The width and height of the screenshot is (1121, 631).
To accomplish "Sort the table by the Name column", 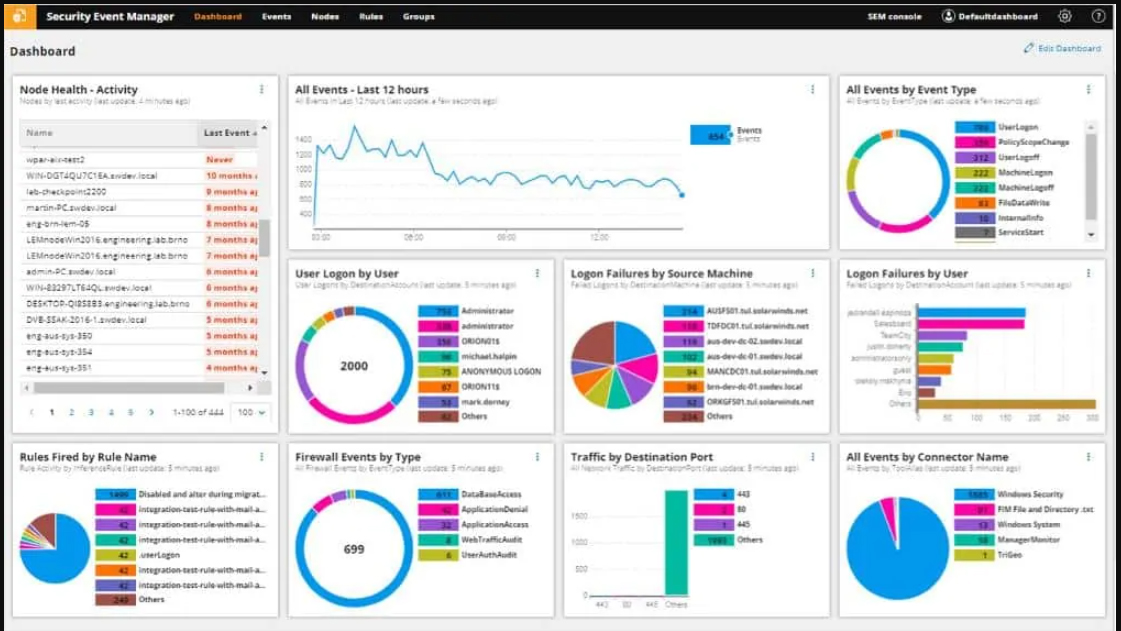I will [109, 133].
